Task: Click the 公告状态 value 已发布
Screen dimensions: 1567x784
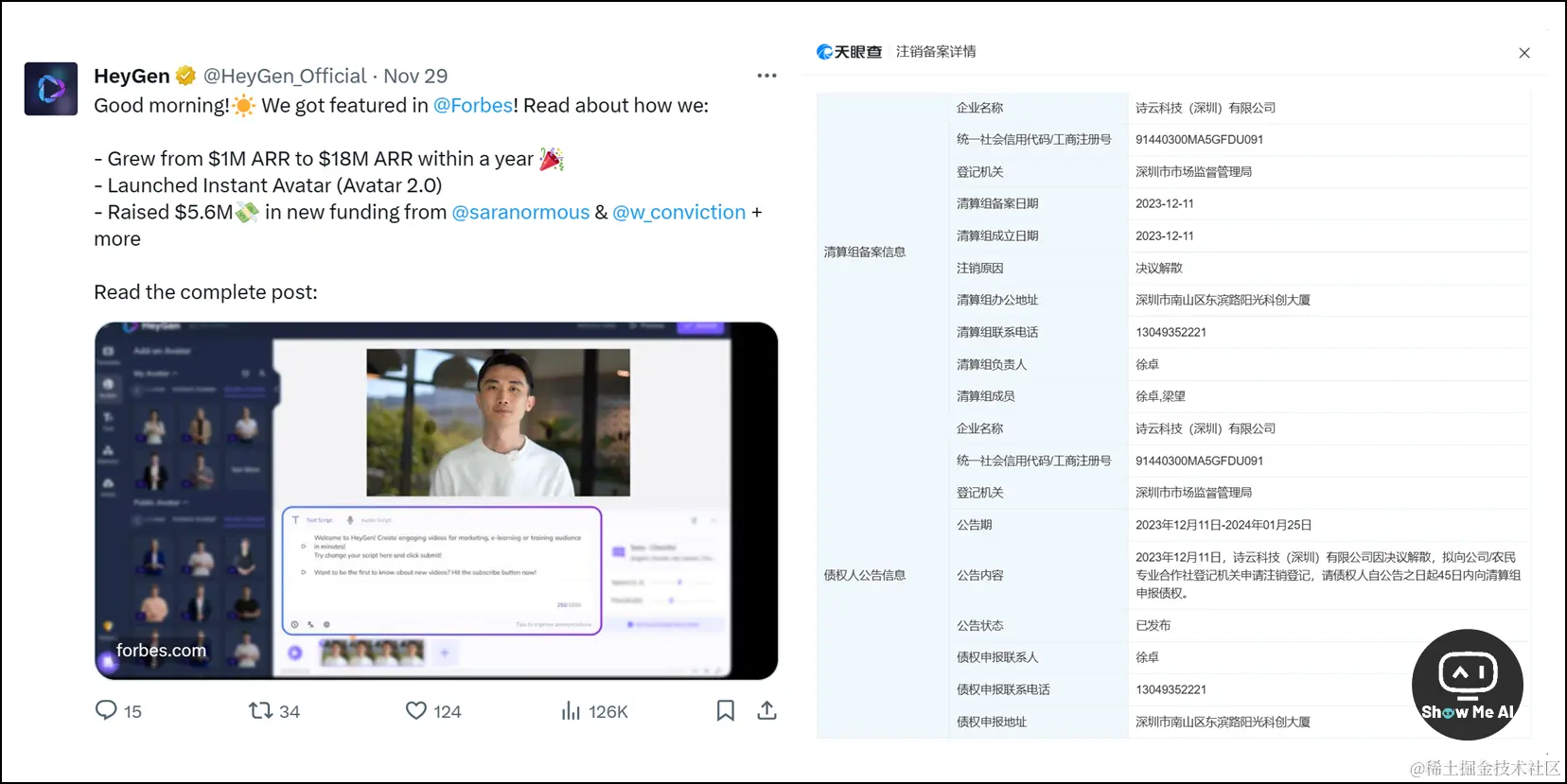Action: point(1153,625)
